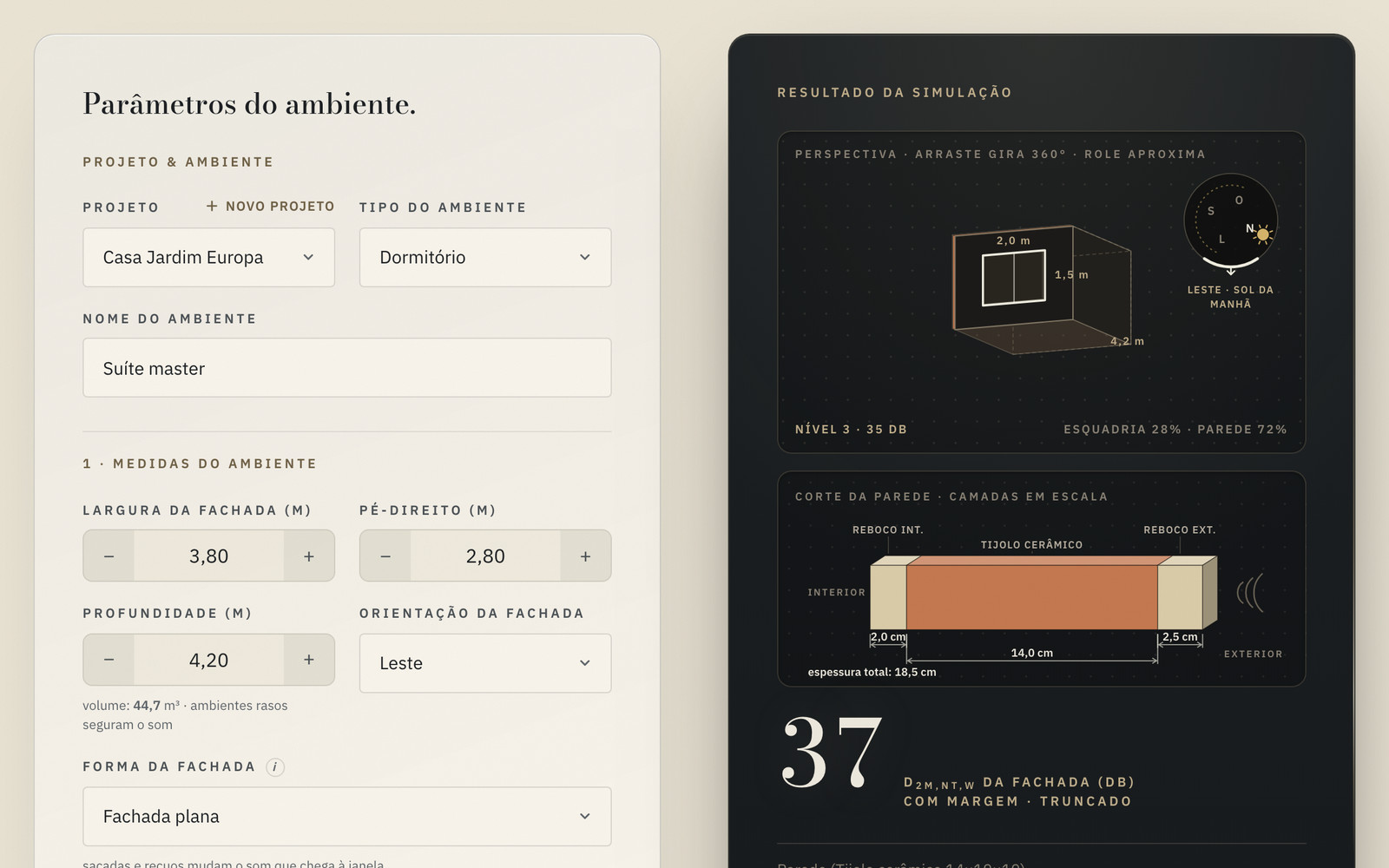The width and height of the screenshot is (1389, 868).
Task: Click the sound waves icon near Exterior
Action: [1250, 592]
